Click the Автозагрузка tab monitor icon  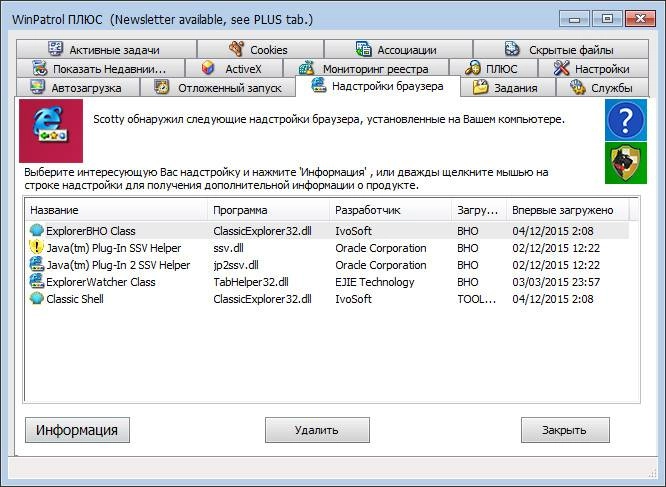click(37, 87)
